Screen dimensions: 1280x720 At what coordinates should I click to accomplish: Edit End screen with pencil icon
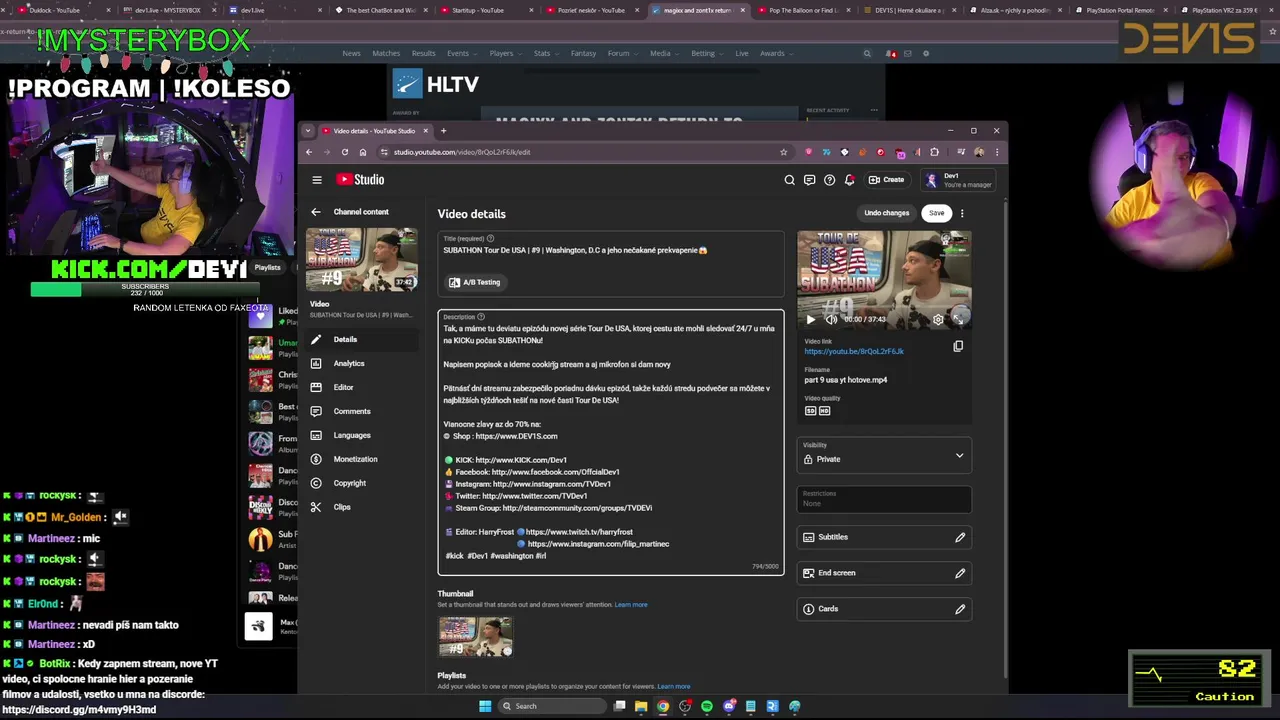[960, 574]
